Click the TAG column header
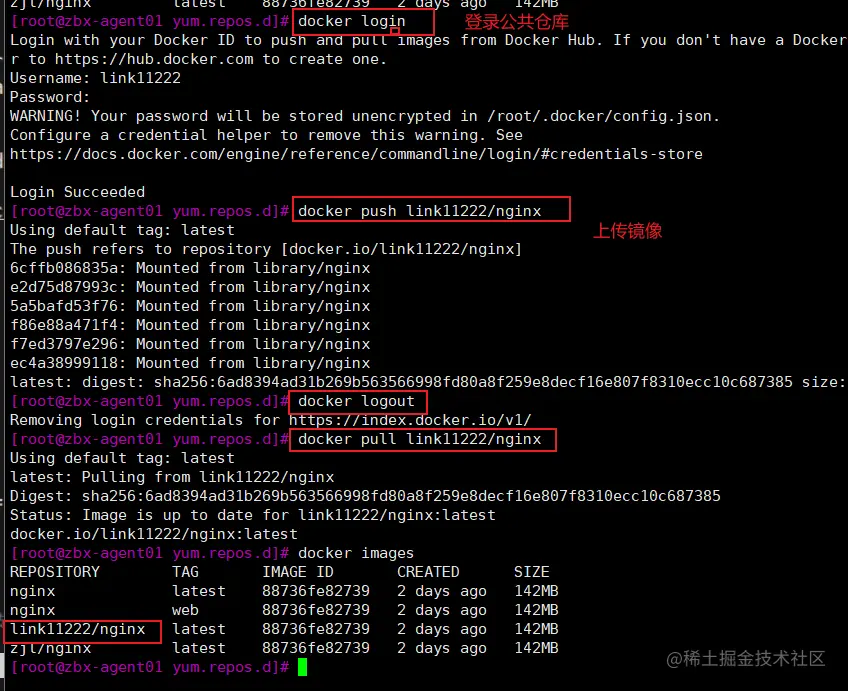The width and height of the screenshot is (848, 691). click(186, 572)
